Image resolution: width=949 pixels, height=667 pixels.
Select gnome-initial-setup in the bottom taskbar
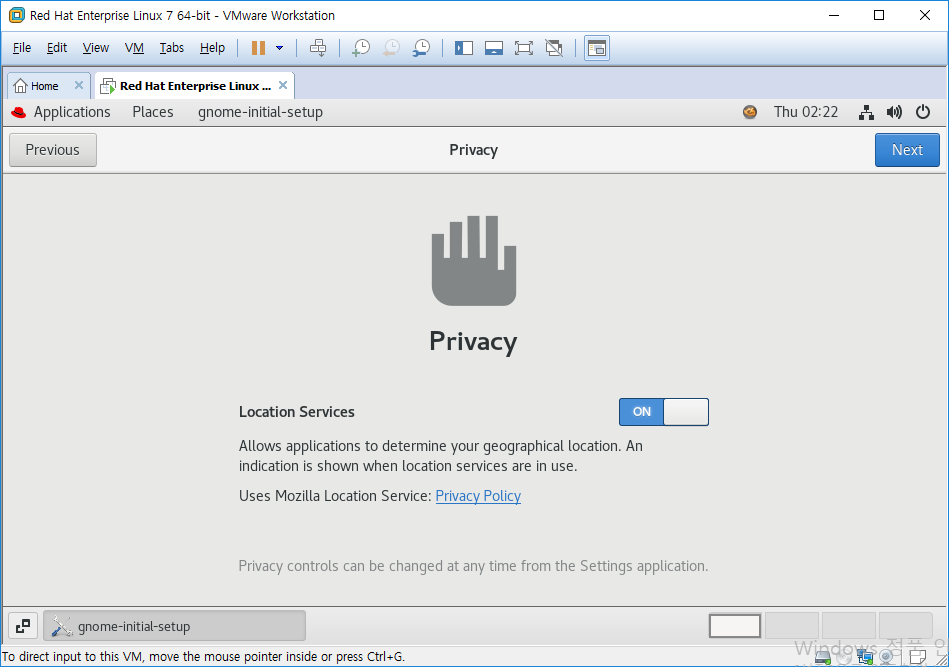(174, 626)
